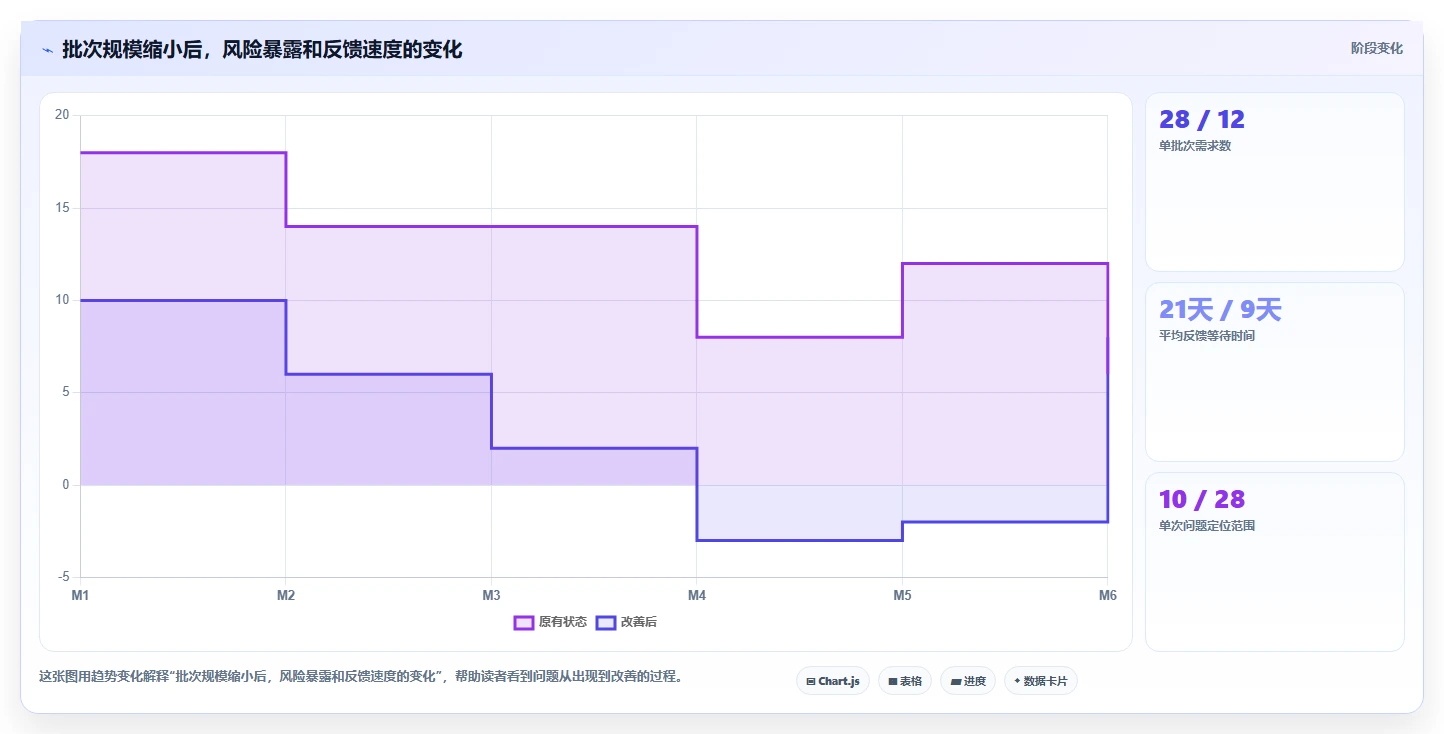1444x734 pixels.
Task: Click the 表格 tag pill
Action: [905, 681]
